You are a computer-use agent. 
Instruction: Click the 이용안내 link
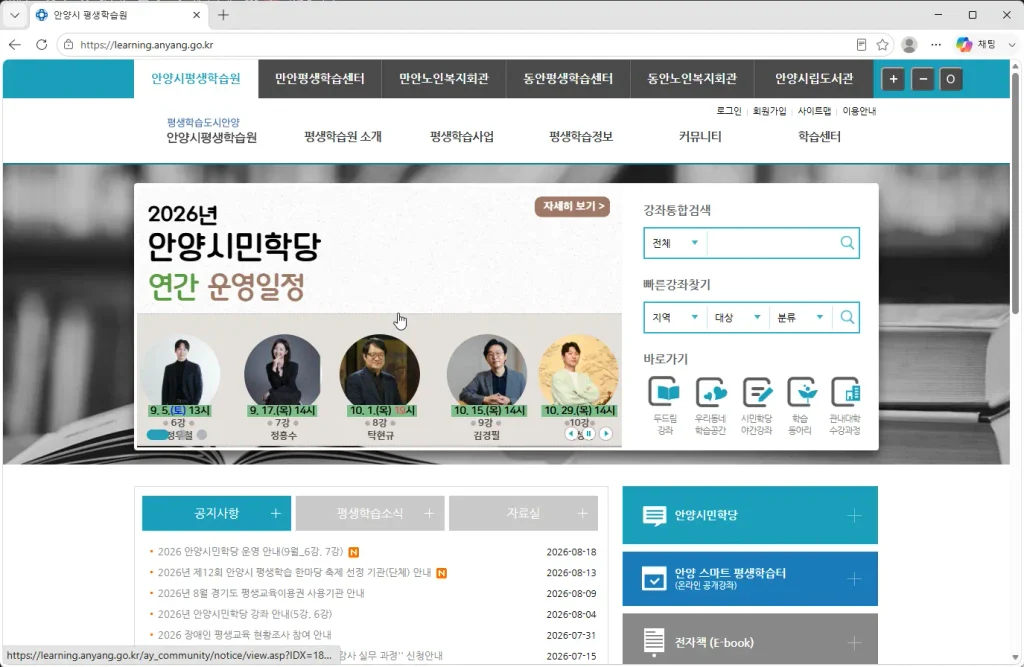[859, 111]
